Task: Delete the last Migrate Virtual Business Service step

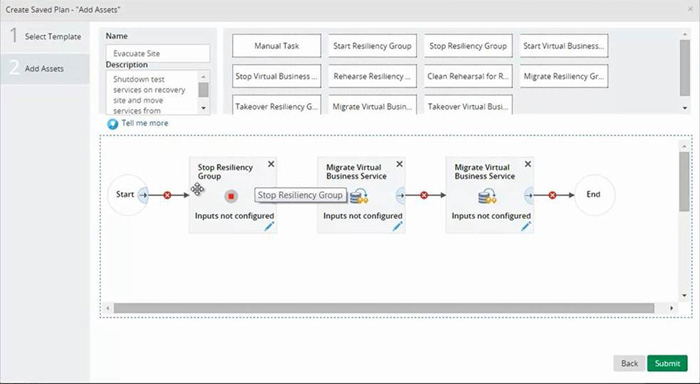Action: click(x=528, y=164)
